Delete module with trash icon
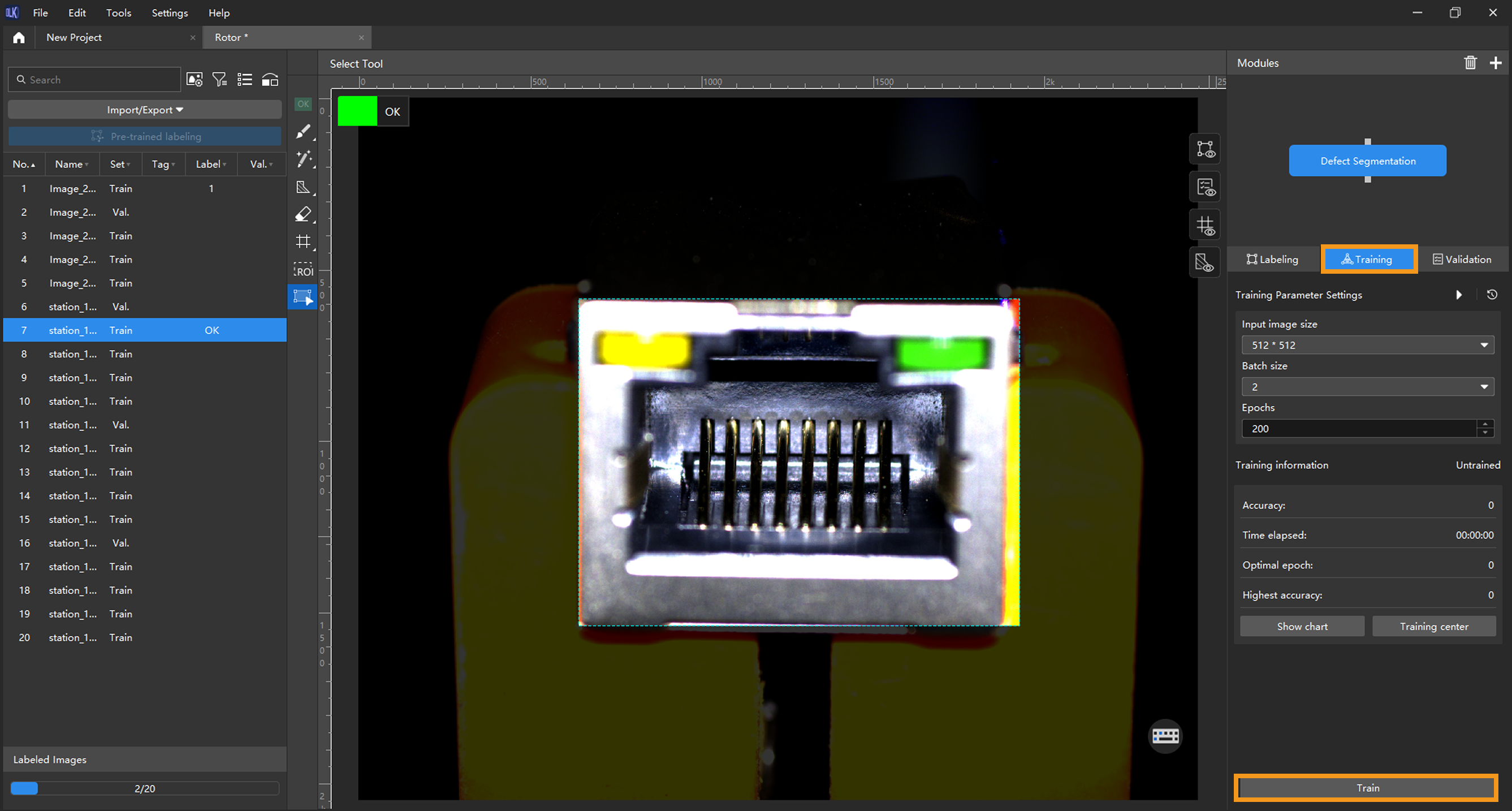The image size is (1512, 811). [x=1470, y=63]
